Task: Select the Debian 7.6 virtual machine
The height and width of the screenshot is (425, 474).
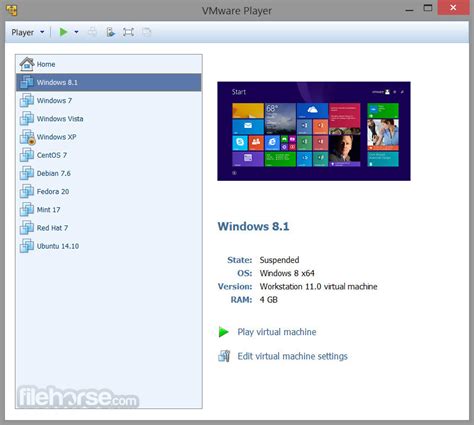Action: click(x=109, y=173)
